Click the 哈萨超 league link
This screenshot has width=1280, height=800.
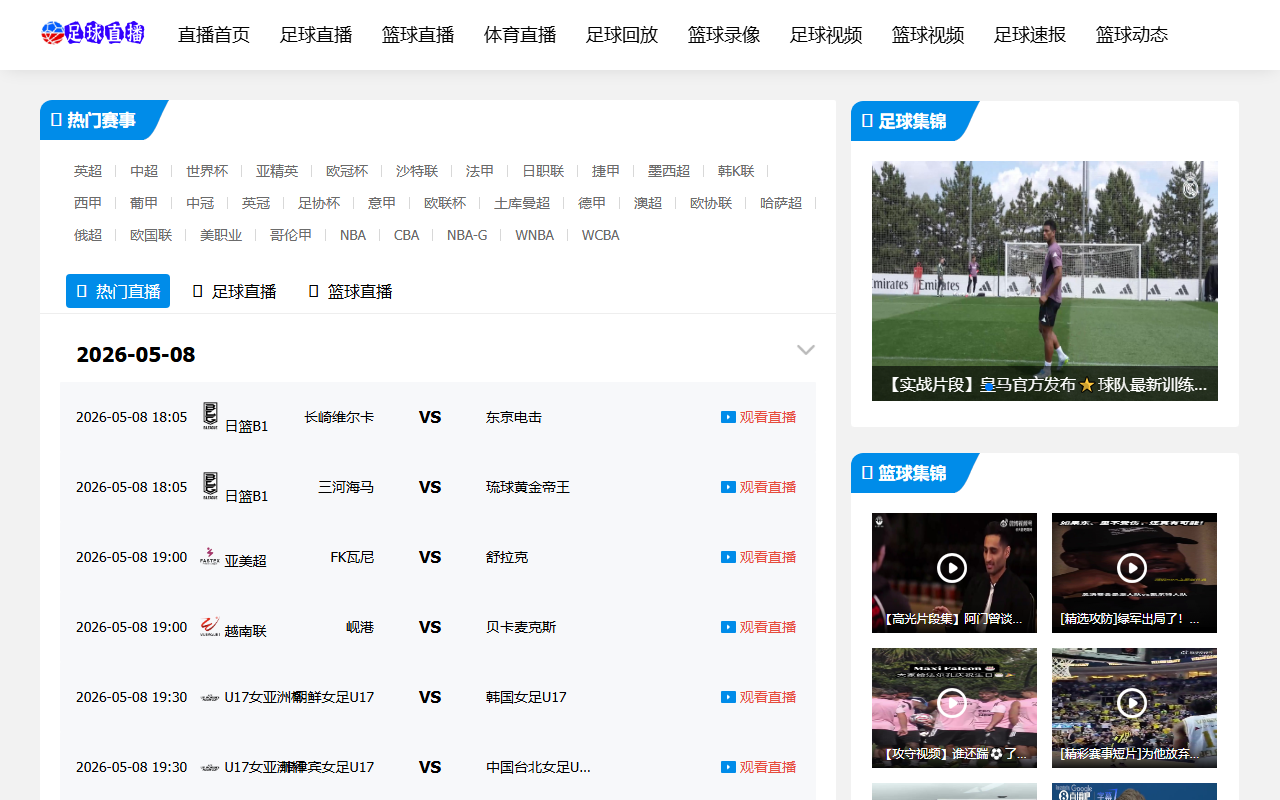(781, 203)
